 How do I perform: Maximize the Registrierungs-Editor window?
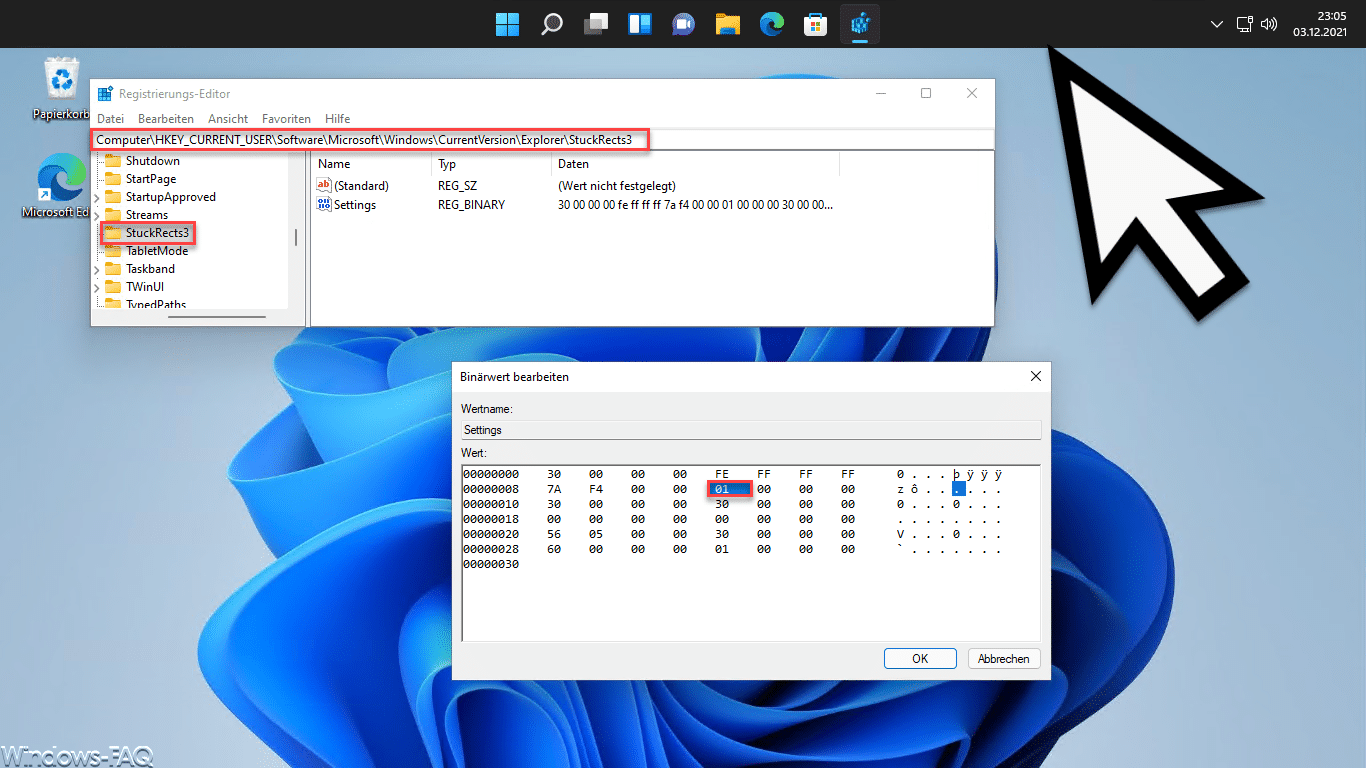(x=926, y=93)
